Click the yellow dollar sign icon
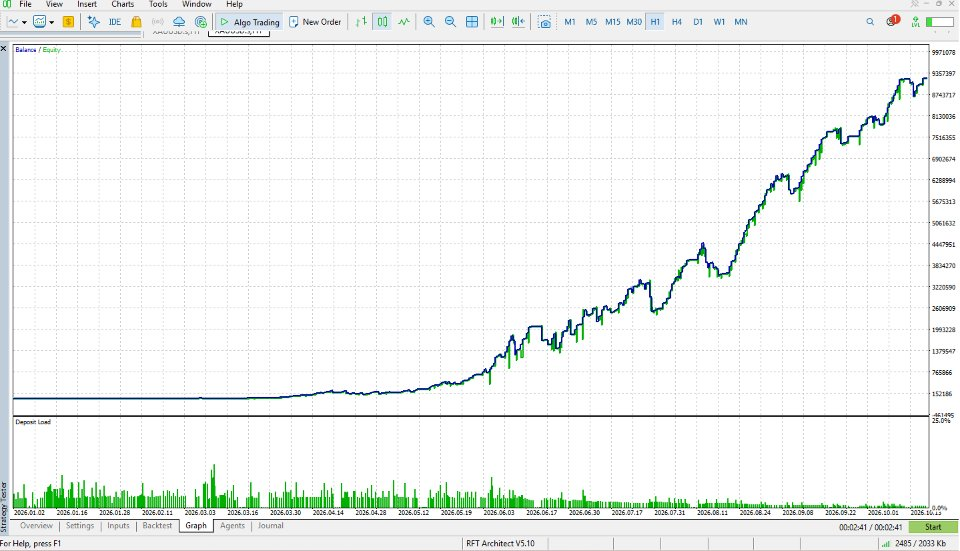Viewport: 960px width, 551px height. point(68,22)
